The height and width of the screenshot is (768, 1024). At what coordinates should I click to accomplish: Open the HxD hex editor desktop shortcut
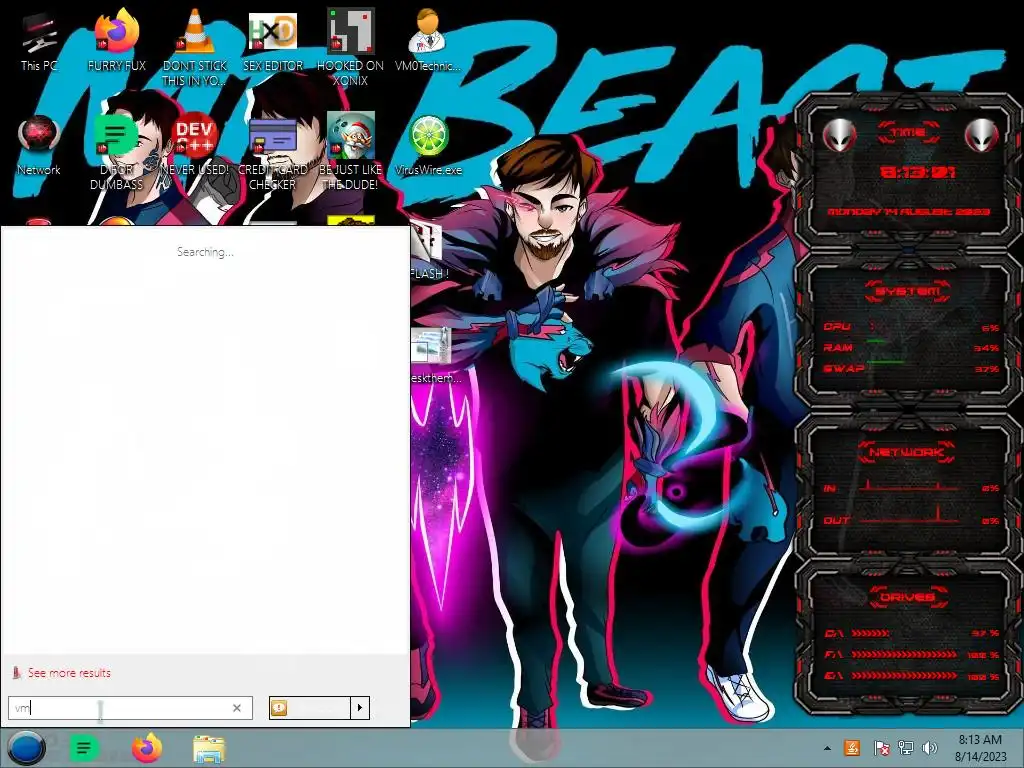coord(272,40)
